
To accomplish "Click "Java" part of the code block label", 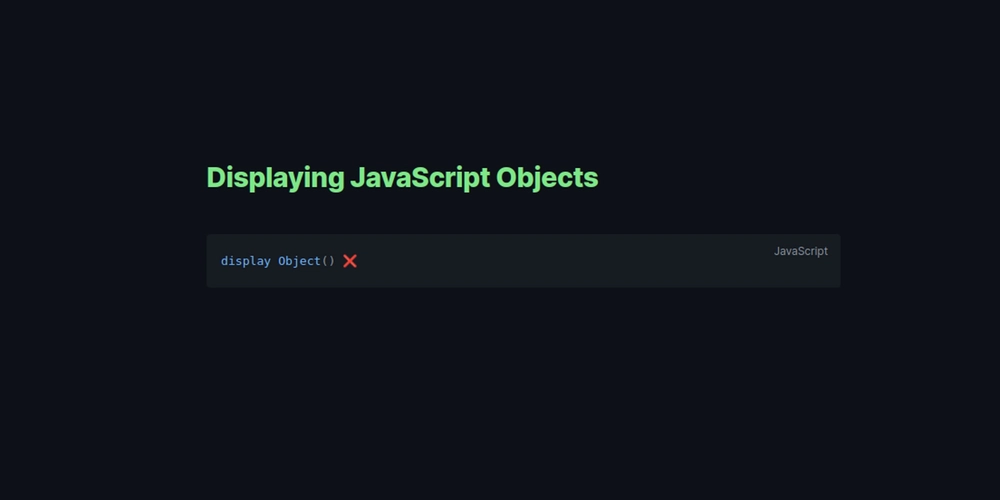I will coord(784,251).
